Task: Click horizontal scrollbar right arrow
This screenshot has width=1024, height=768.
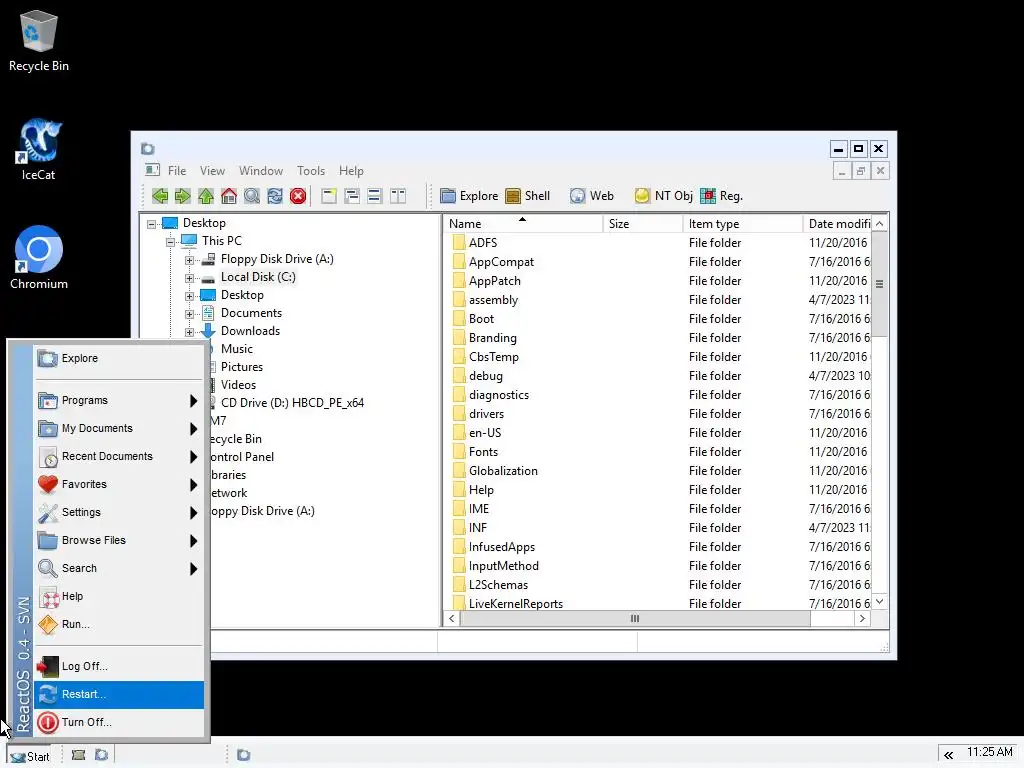Action: (862, 618)
